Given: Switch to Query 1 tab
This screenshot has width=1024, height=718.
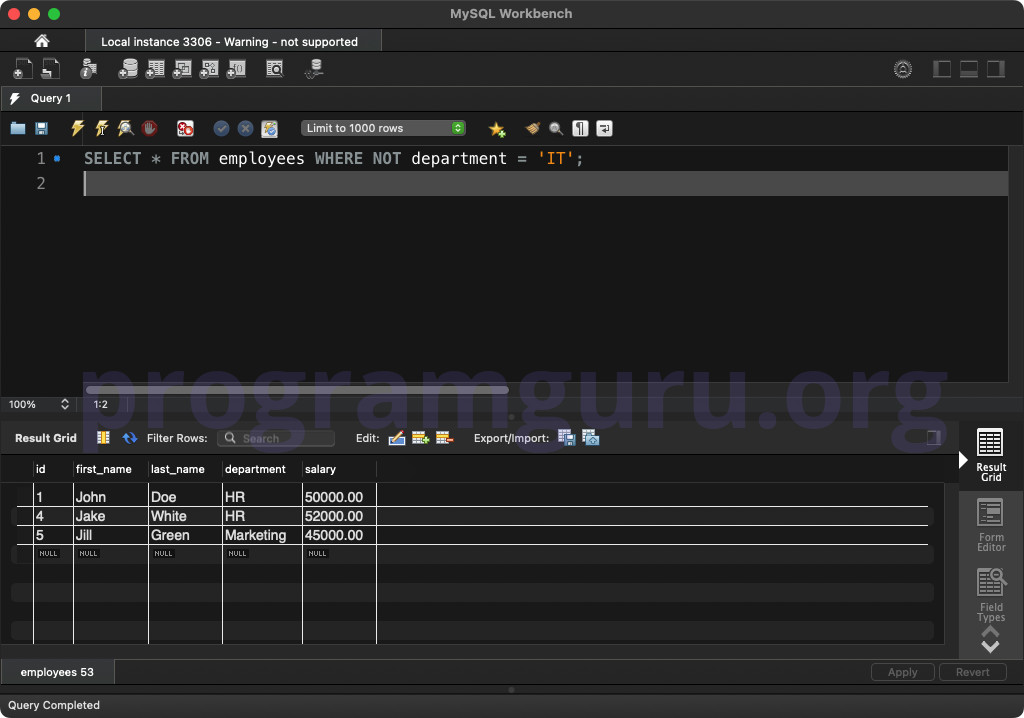Looking at the screenshot, I should (x=51, y=98).
